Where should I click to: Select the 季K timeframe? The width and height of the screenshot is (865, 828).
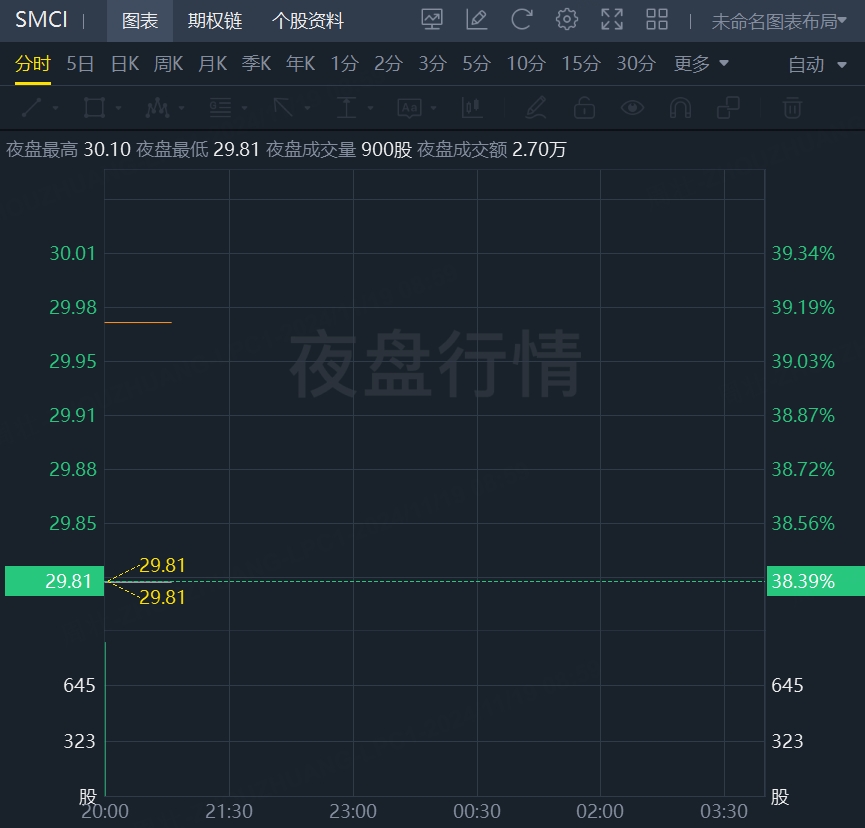pyautogui.click(x=256, y=63)
